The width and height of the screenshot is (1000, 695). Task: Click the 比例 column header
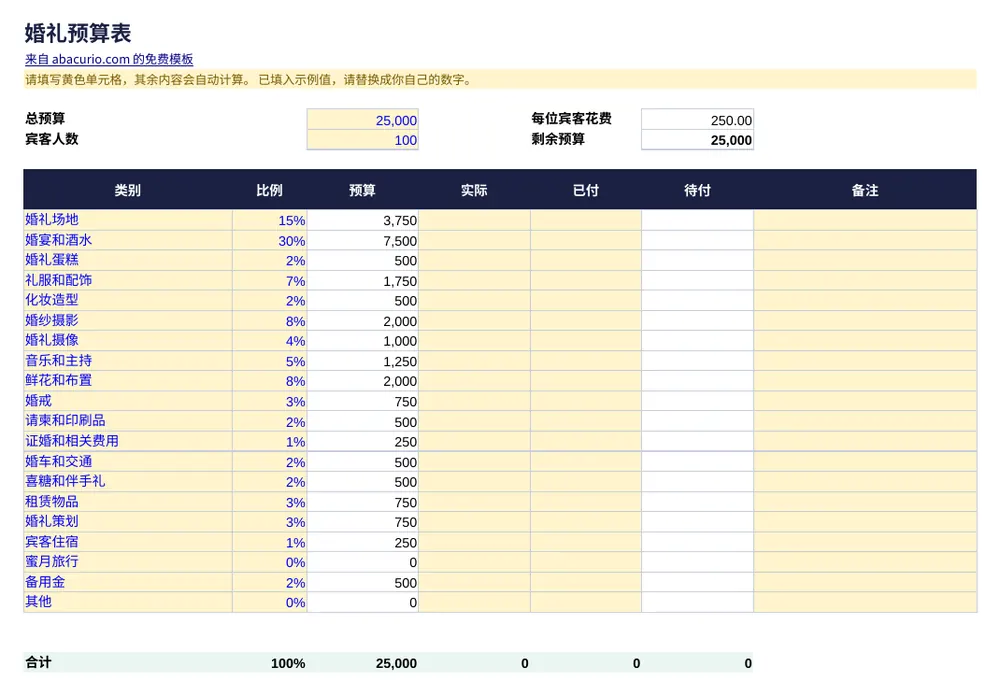tap(269, 190)
